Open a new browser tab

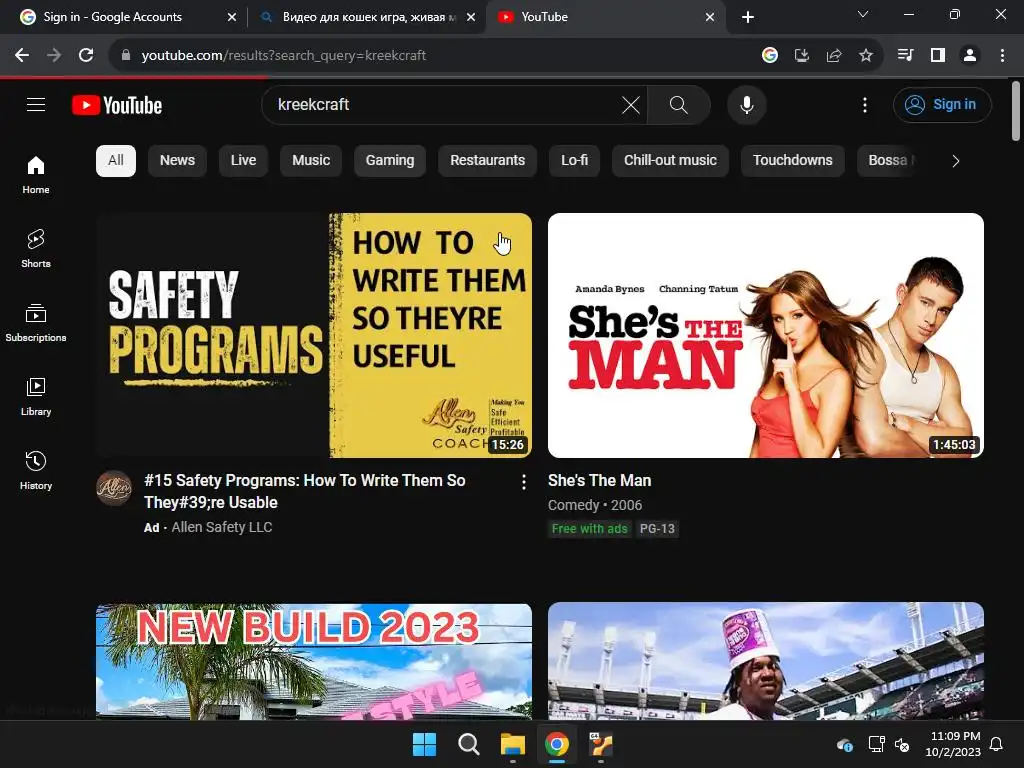[x=748, y=18]
